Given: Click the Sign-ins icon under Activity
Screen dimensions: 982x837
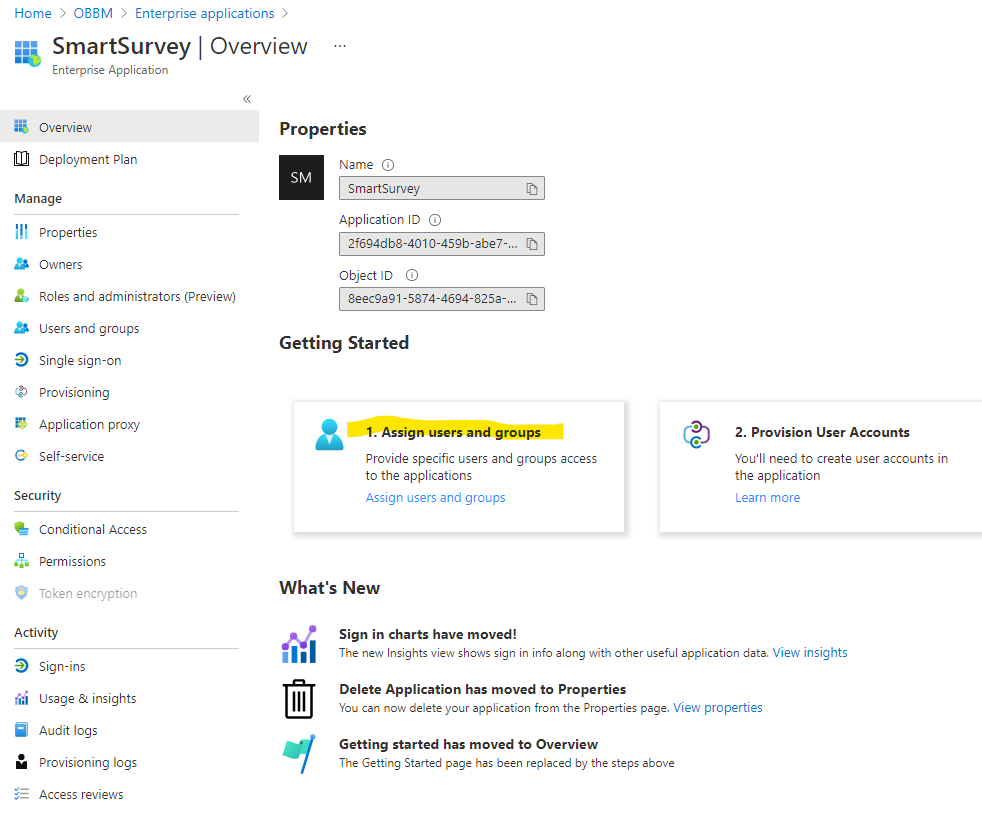Looking at the screenshot, I should (x=21, y=665).
